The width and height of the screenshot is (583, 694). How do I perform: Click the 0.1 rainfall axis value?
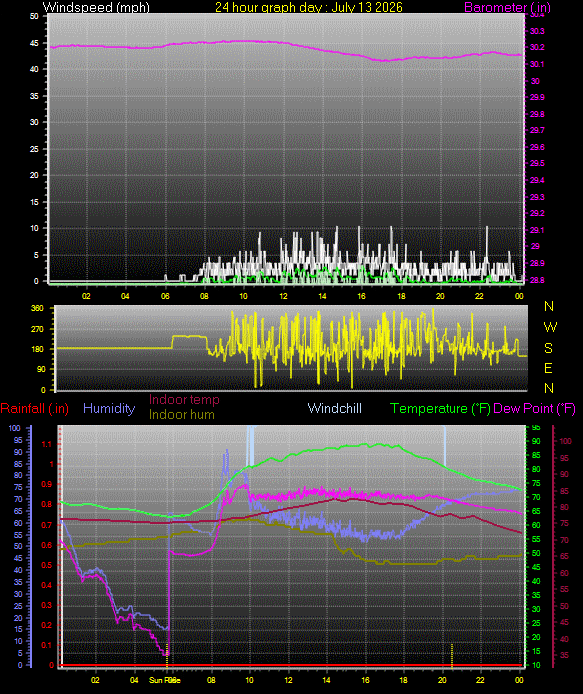click(x=46, y=645)
